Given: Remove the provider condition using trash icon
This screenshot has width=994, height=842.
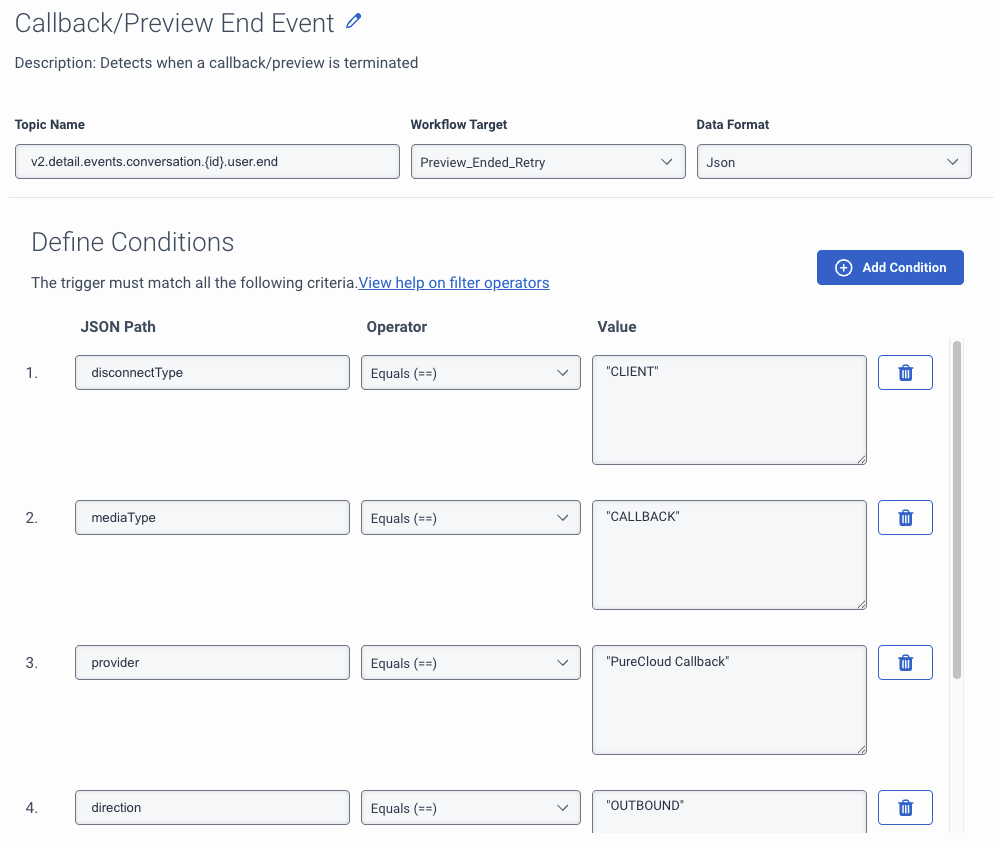Looking at the screenshot, I should tap(905, 663).
